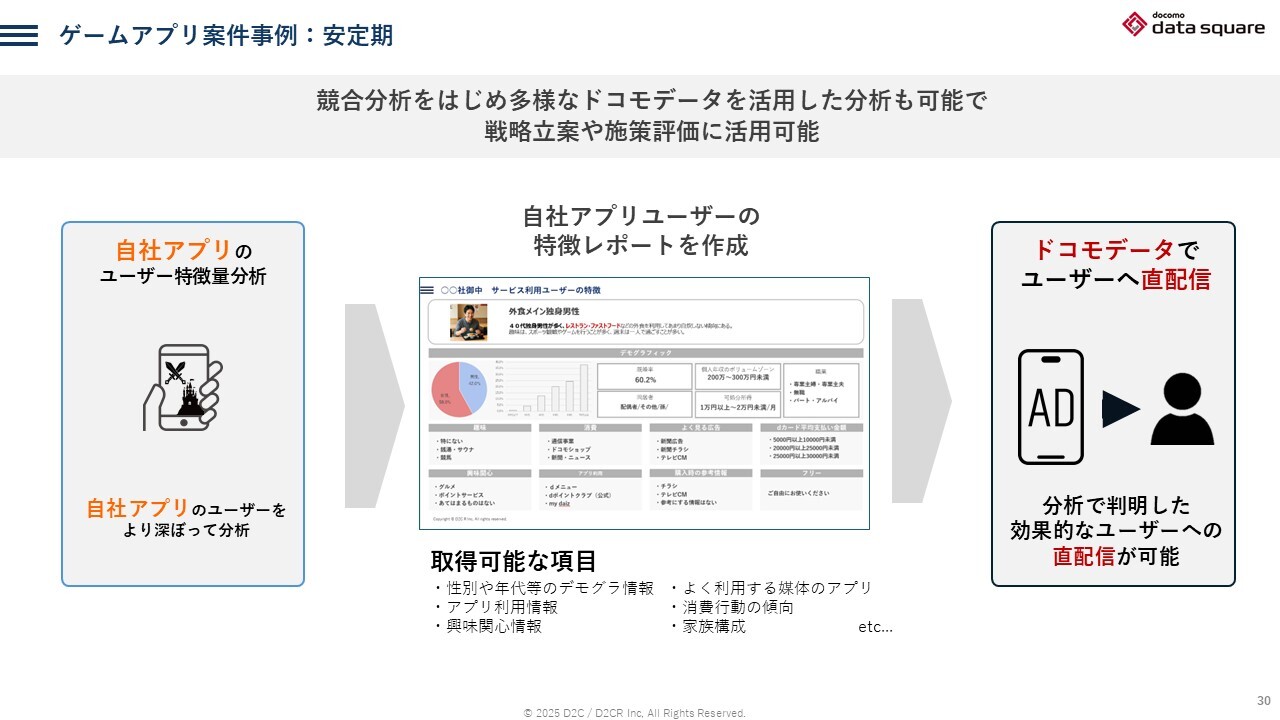Viewport: 1280px width, 720px height.
Task: Click the page number 30
Action: click(1263, 700)
